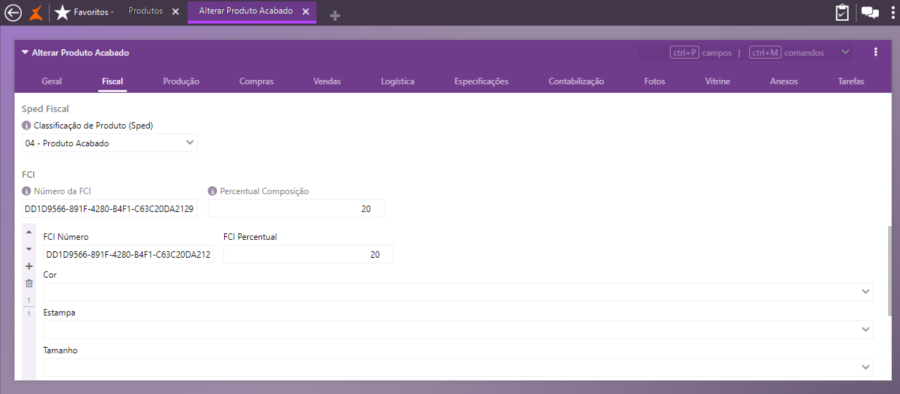The image size is (900, 394).
Task: Click the Percentual Composição field
Action: pos(296,209)
